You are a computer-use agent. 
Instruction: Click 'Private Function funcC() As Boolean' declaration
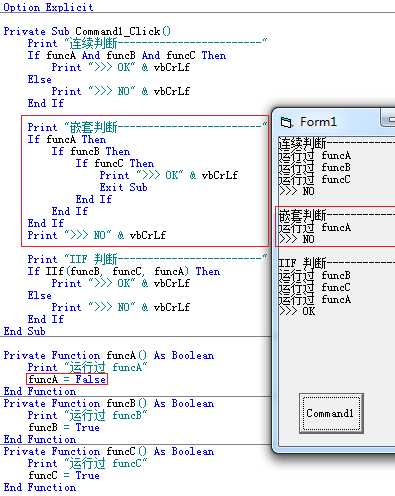(x=109, y=451)
